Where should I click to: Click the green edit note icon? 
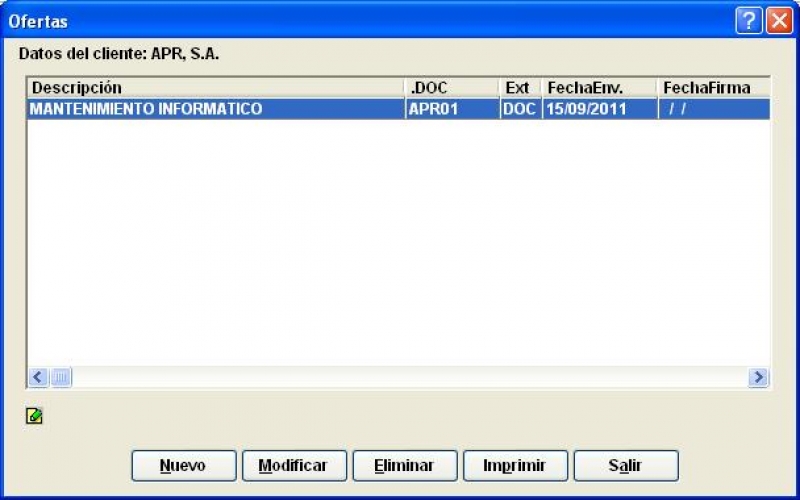[x=34, y=416]
